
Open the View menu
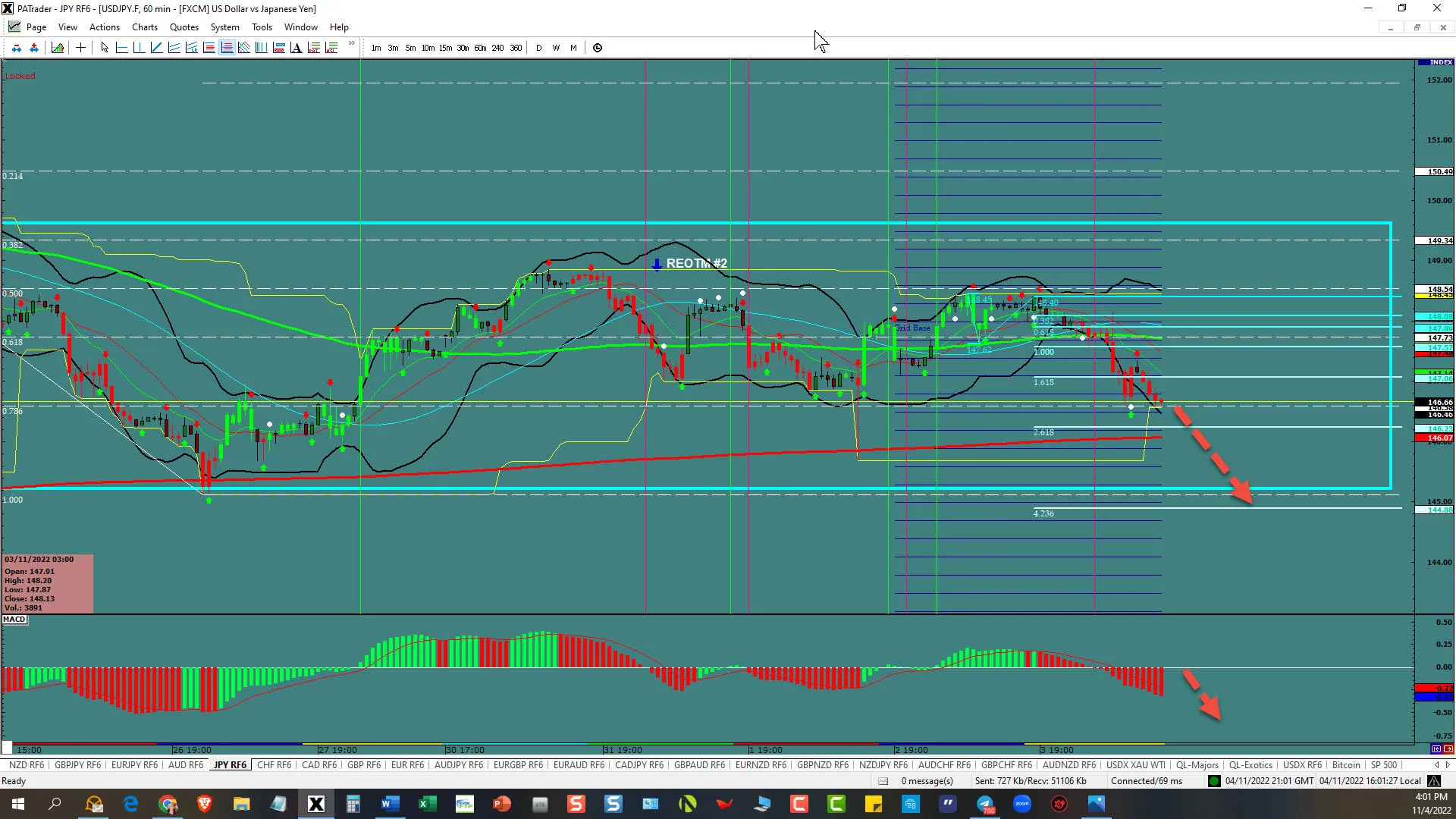point(67,27)
